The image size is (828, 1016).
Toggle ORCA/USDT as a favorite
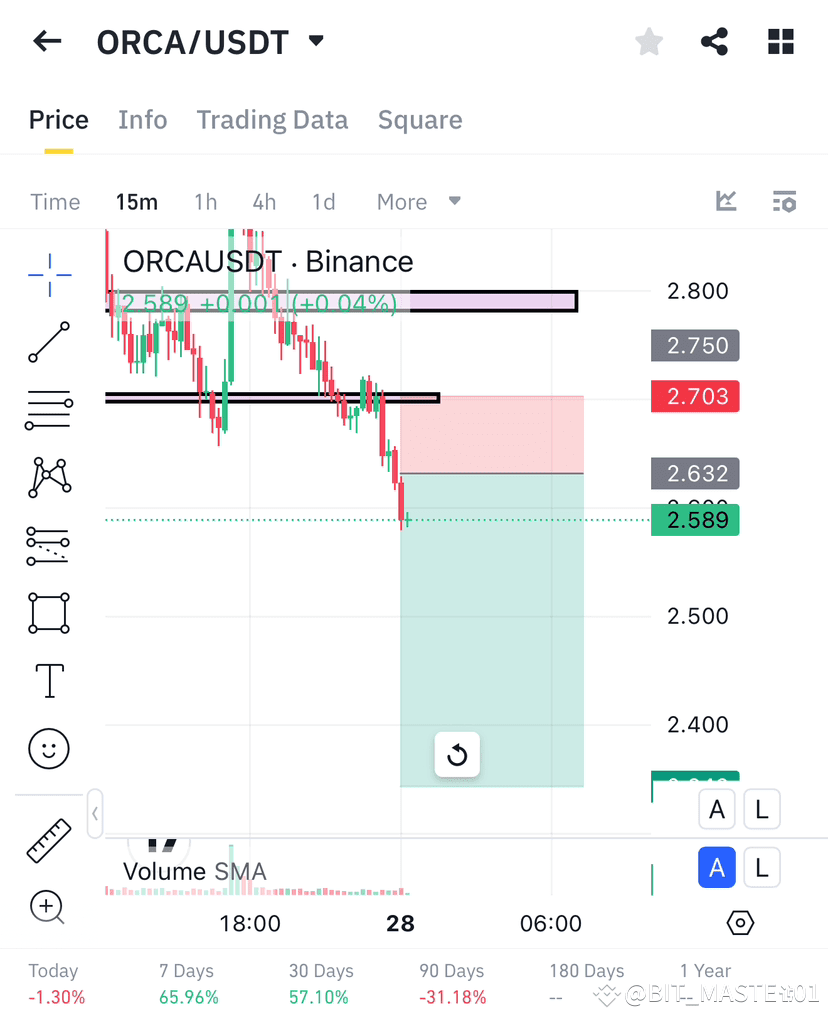(648, 41)
